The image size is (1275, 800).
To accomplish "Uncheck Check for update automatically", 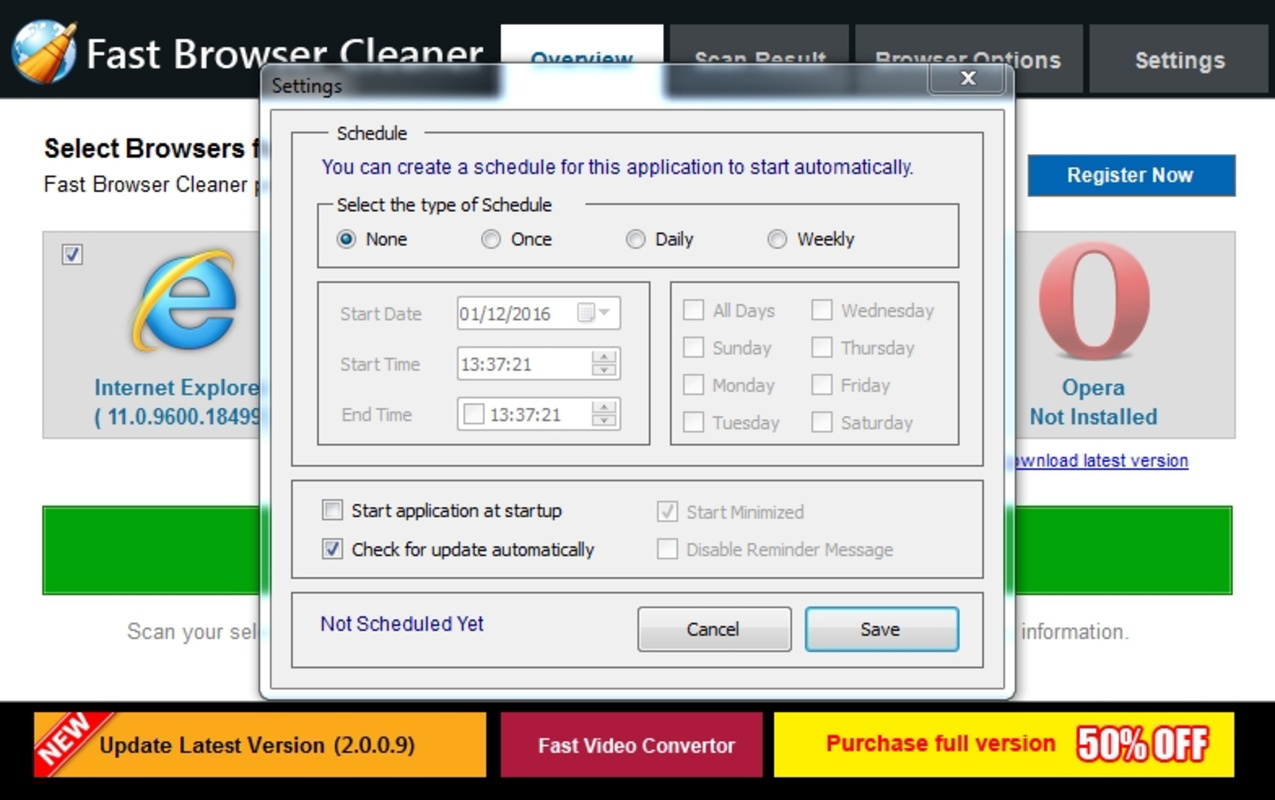I will pyautogui.click(x=332, y=549).
